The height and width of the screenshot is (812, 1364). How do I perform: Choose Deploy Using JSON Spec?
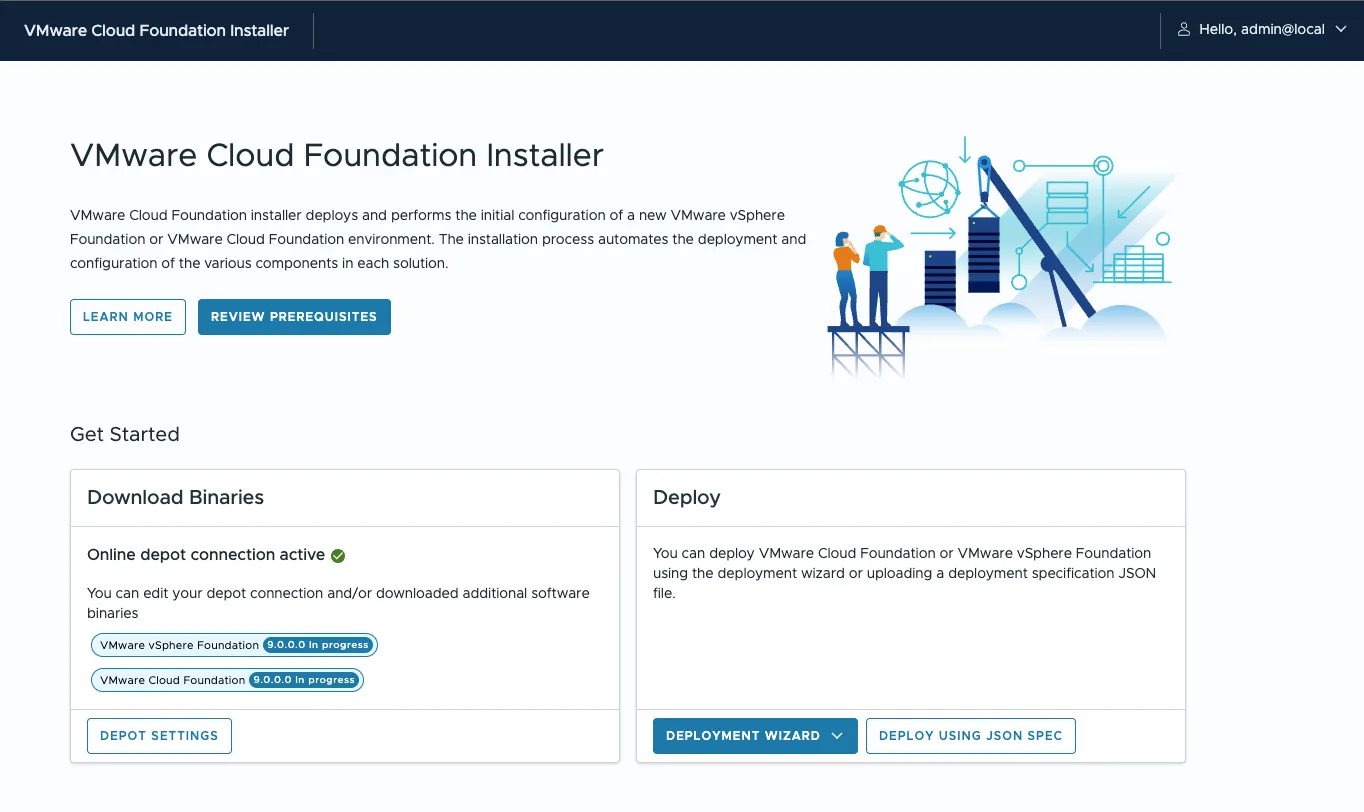(x=971, y=736)
